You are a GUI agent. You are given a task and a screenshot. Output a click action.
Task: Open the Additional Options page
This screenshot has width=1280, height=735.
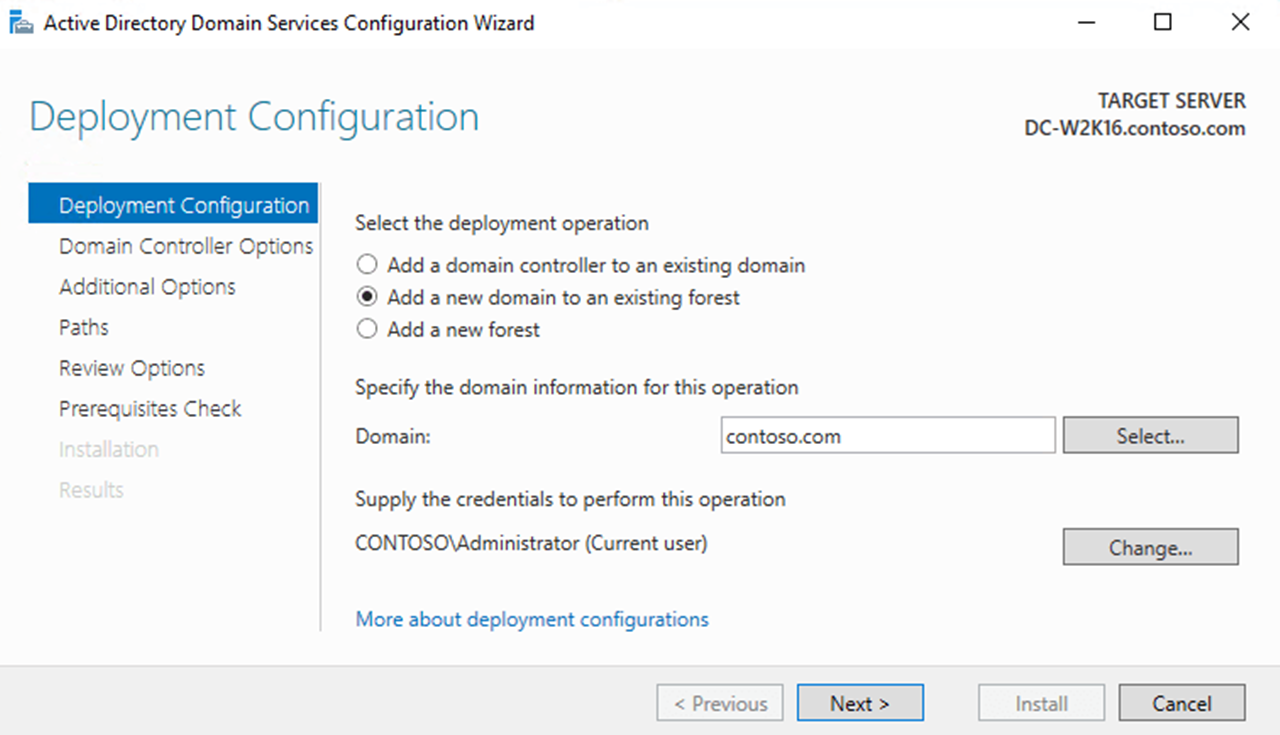coord(147,287)
